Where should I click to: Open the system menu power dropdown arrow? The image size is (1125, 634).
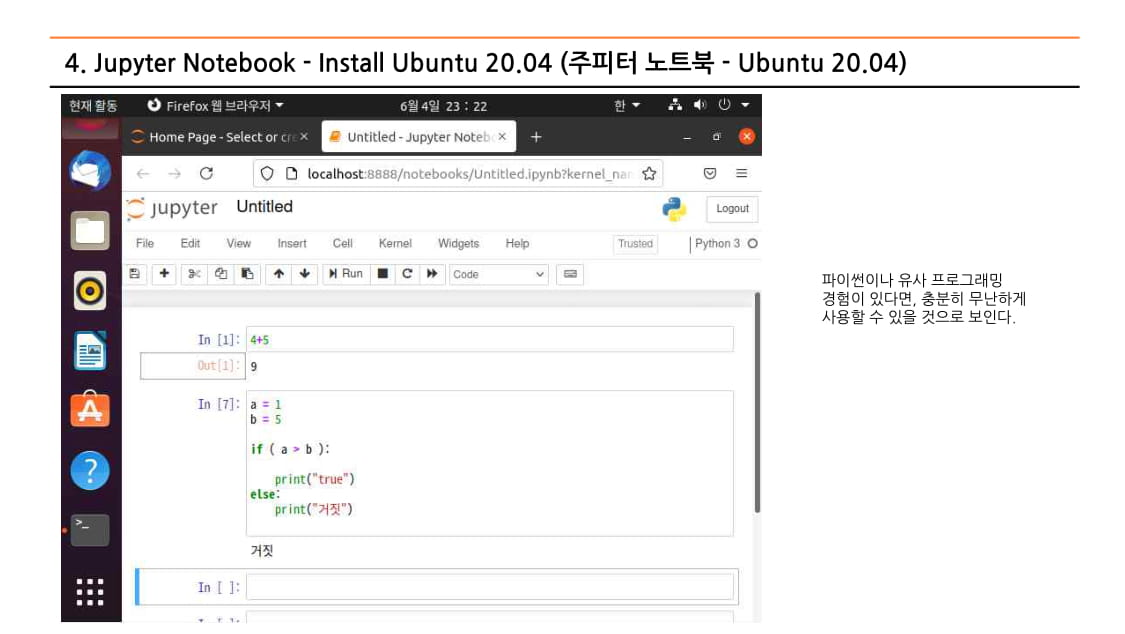pos(746,105)
